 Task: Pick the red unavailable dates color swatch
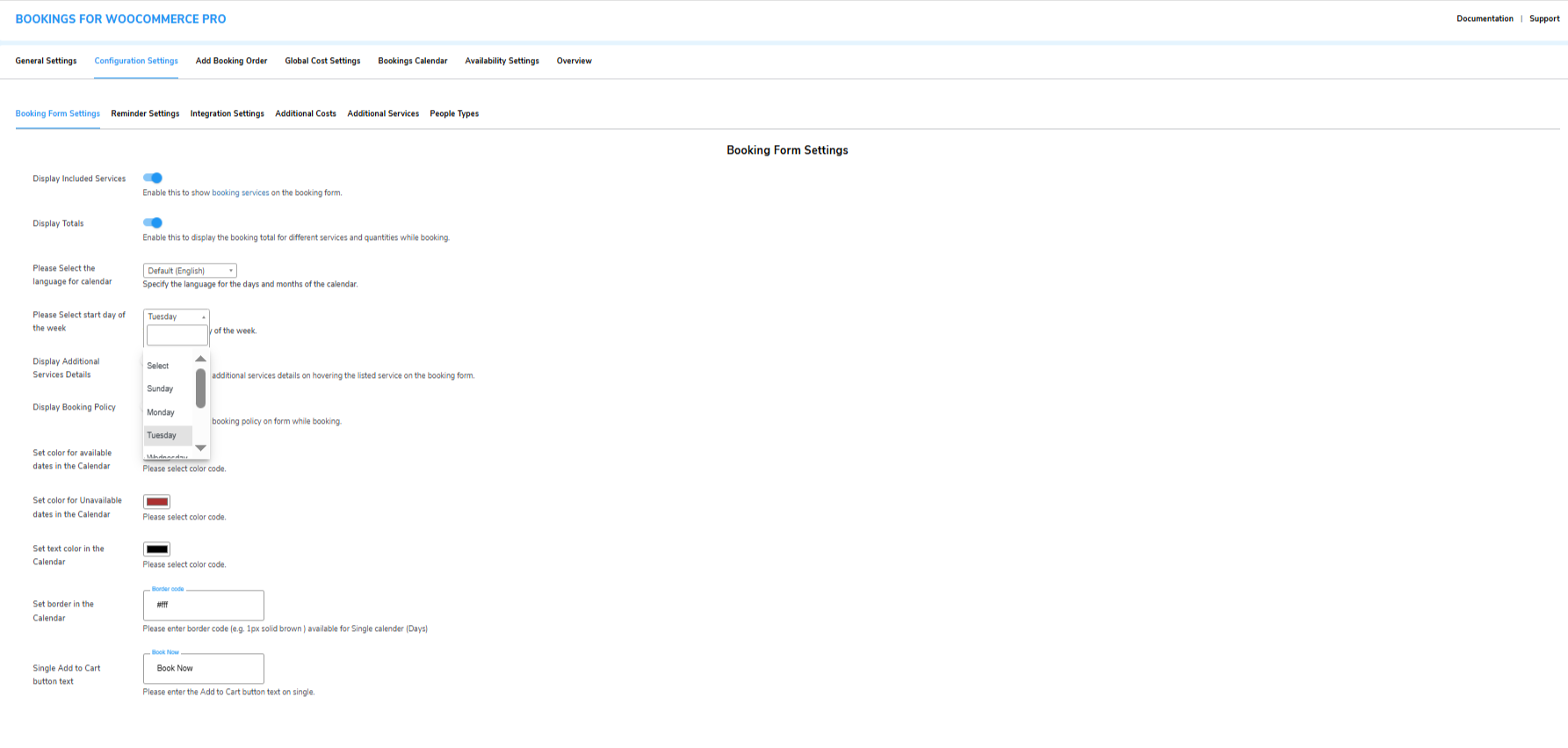click(156, 502)
